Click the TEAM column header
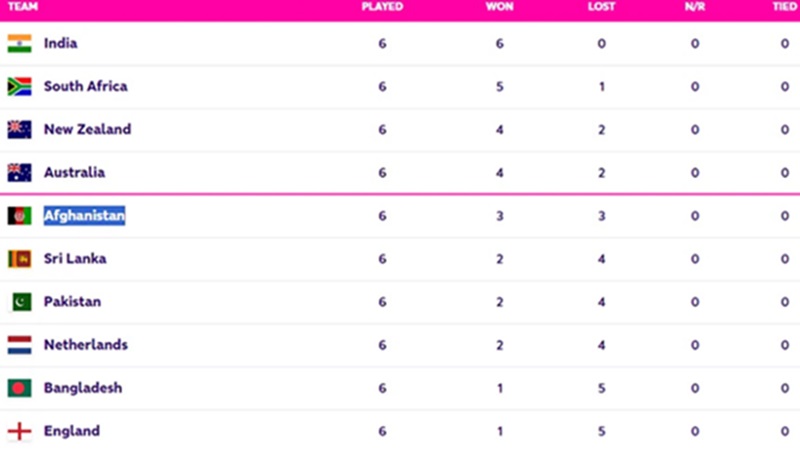 pyautogui.click(x=23, y=7)
